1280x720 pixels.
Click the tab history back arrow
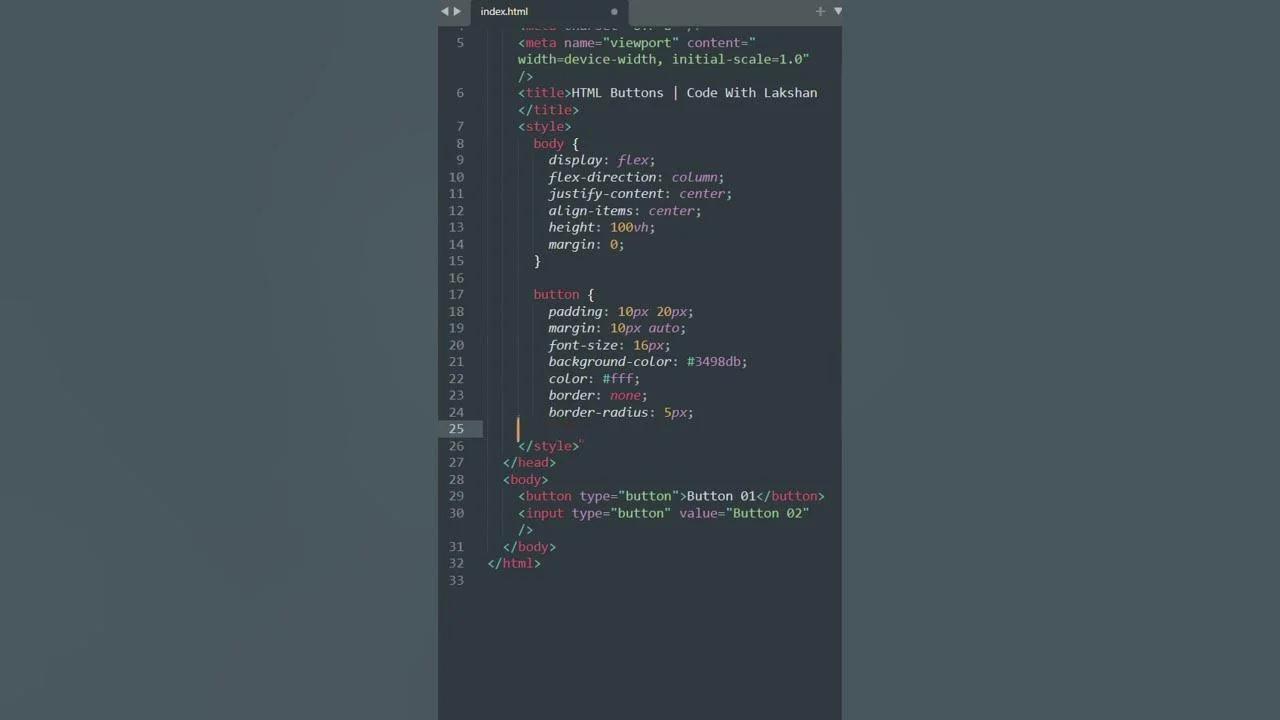[445, 11]
